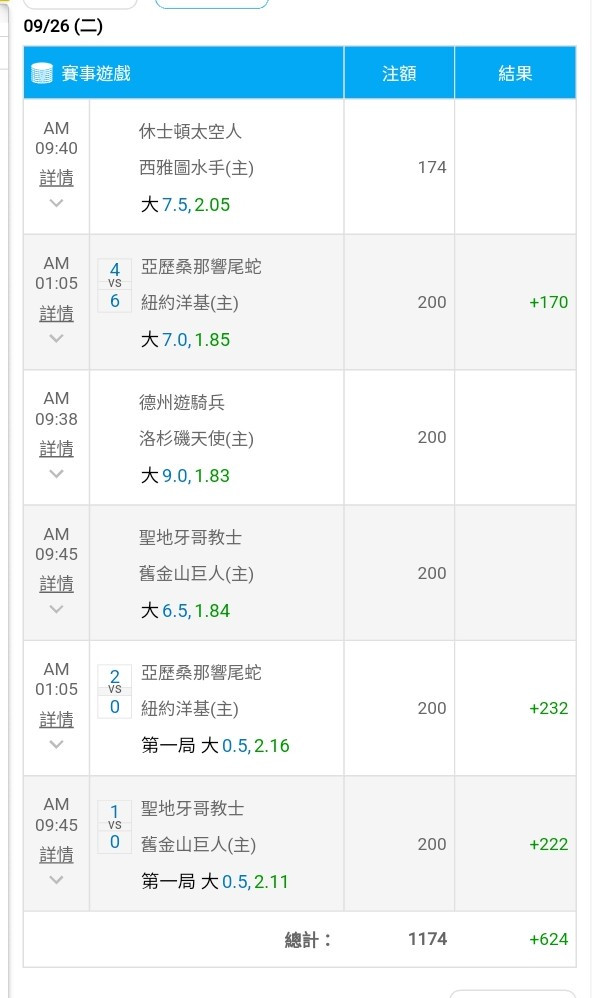
Task: Click the coin stack icon beside 賽事遊戲
Action: (41, 74)
